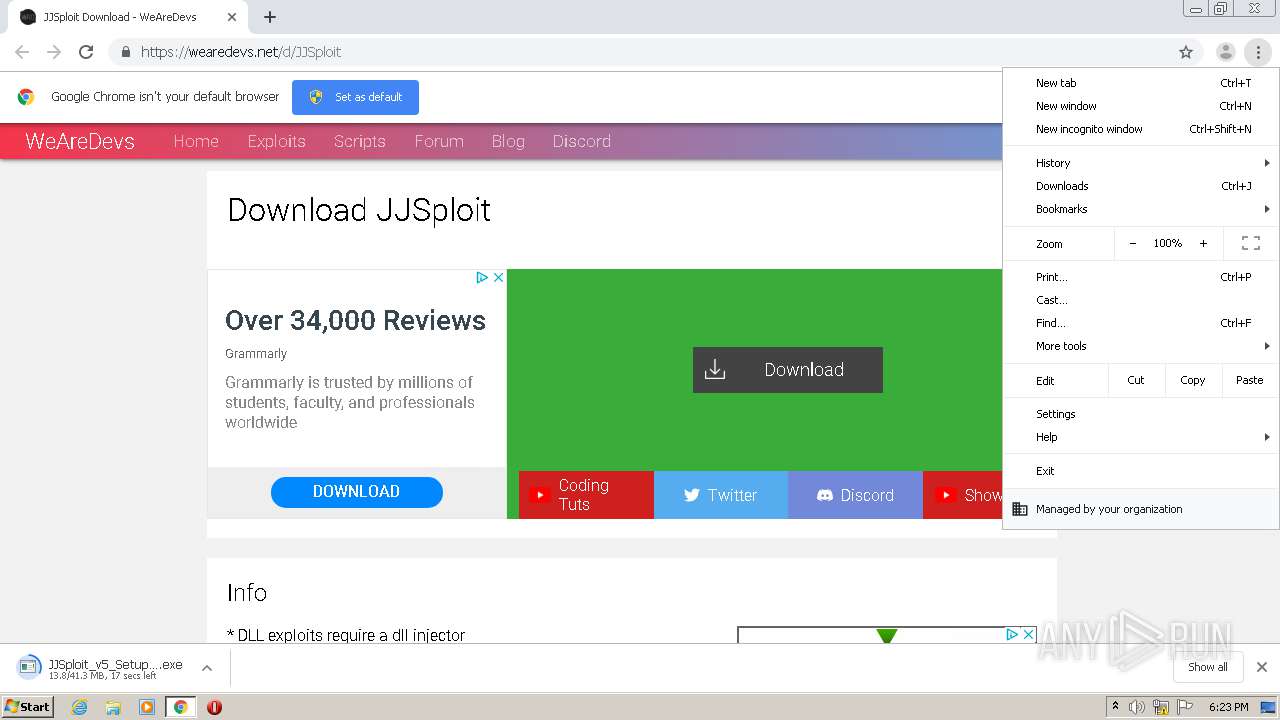Image resolution: width=1280 pixels, height=720 pixels.
Task: Click the Home navigation link
Action: click(196, 141)
